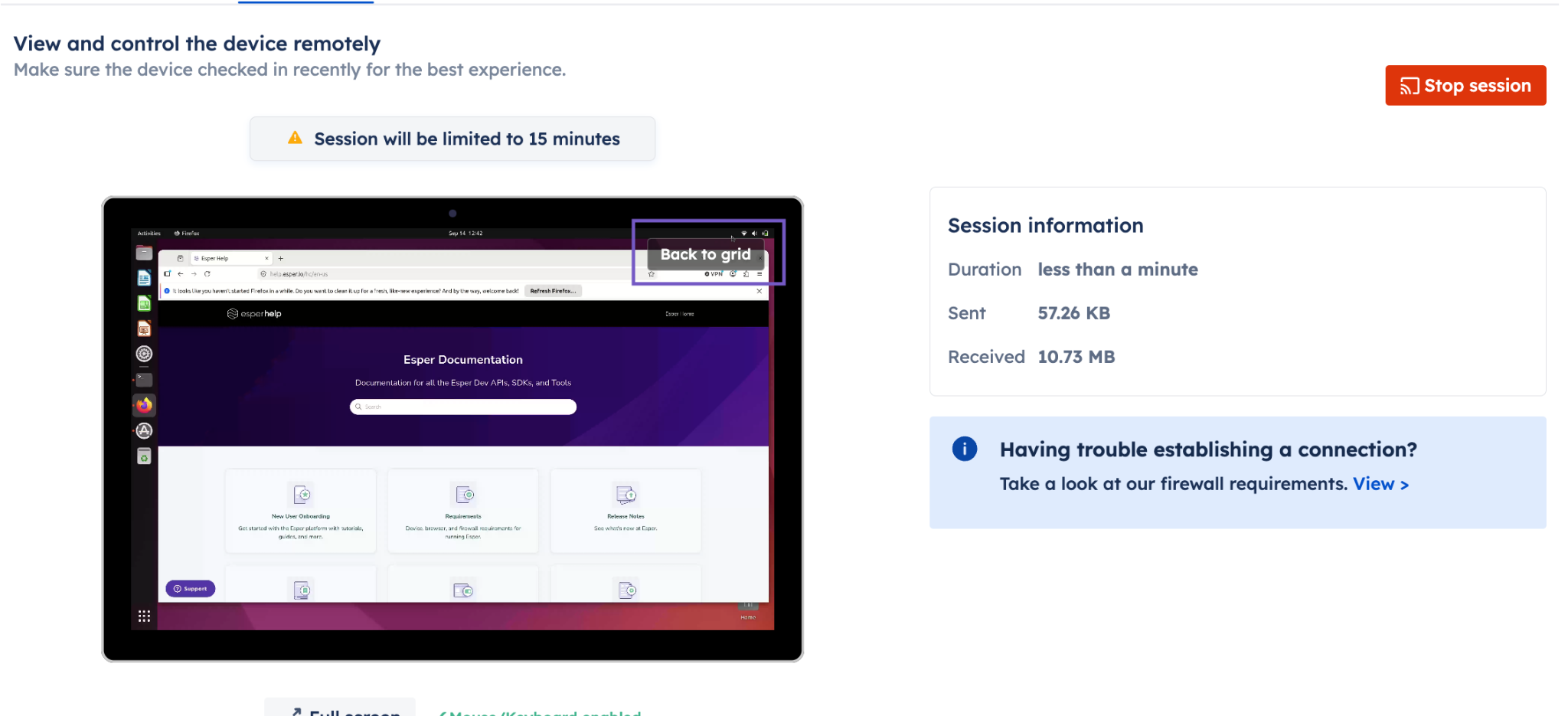Open a new tab with the plus icon
Viewport: 1568px width, 716px height.
(x=281, y=259)
